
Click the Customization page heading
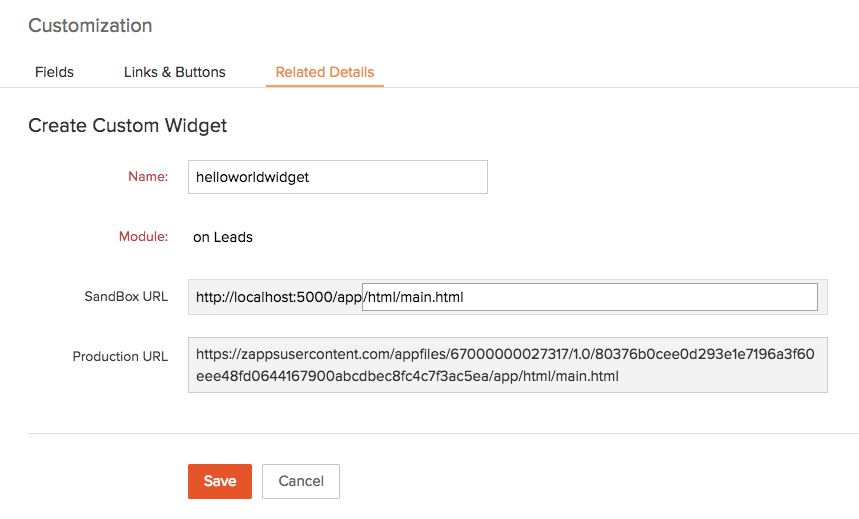click(90, 25)
